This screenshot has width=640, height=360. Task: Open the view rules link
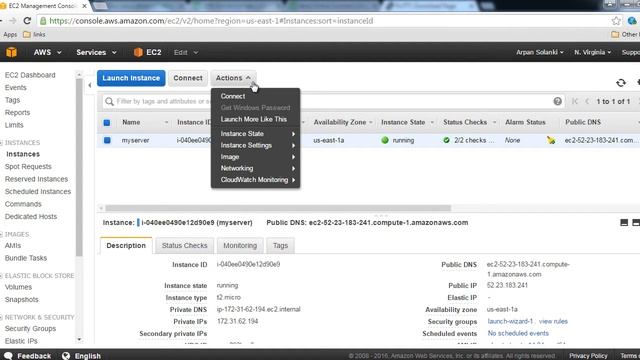tap(553, 321)
